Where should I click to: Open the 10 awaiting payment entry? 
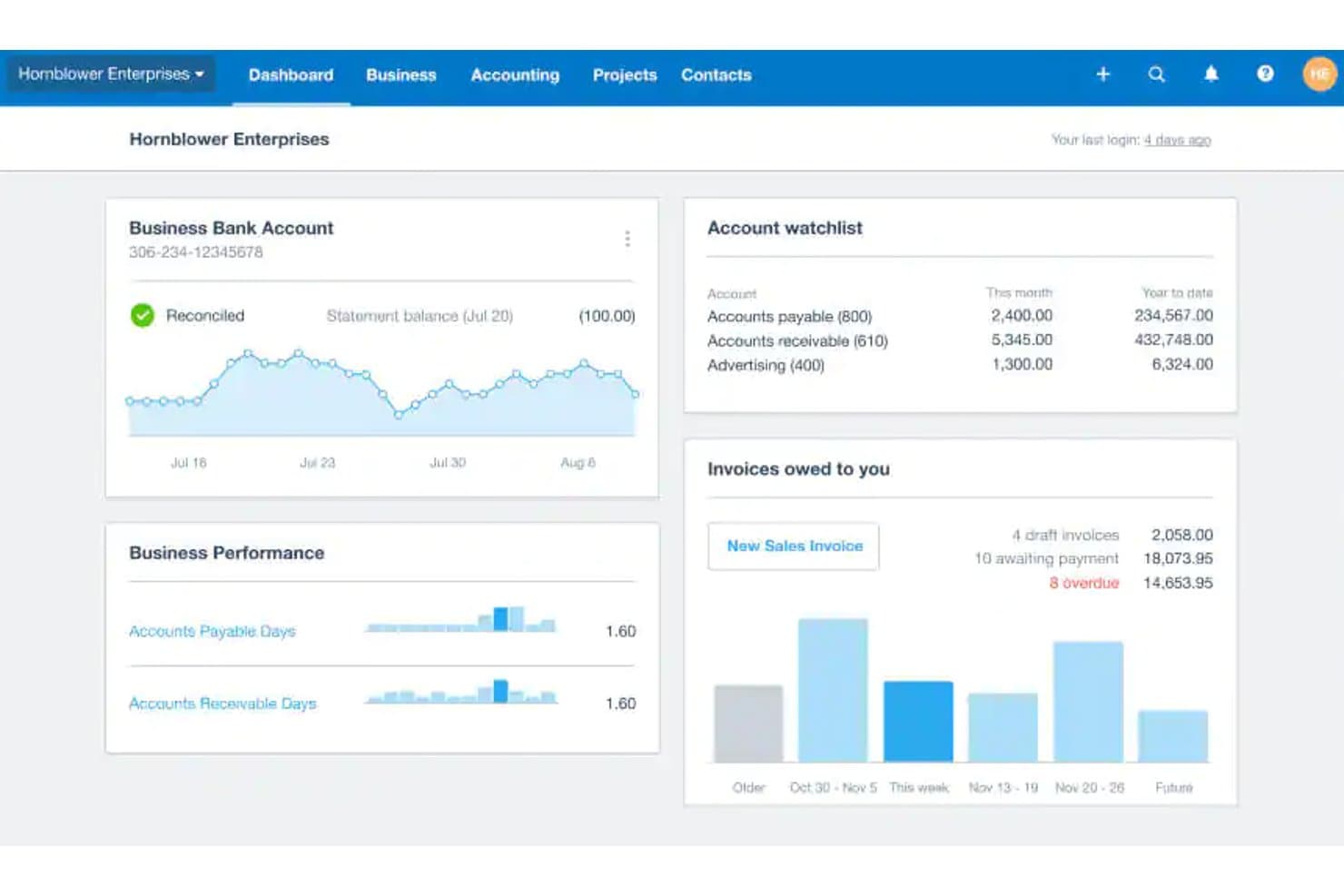coord(1046,559)
